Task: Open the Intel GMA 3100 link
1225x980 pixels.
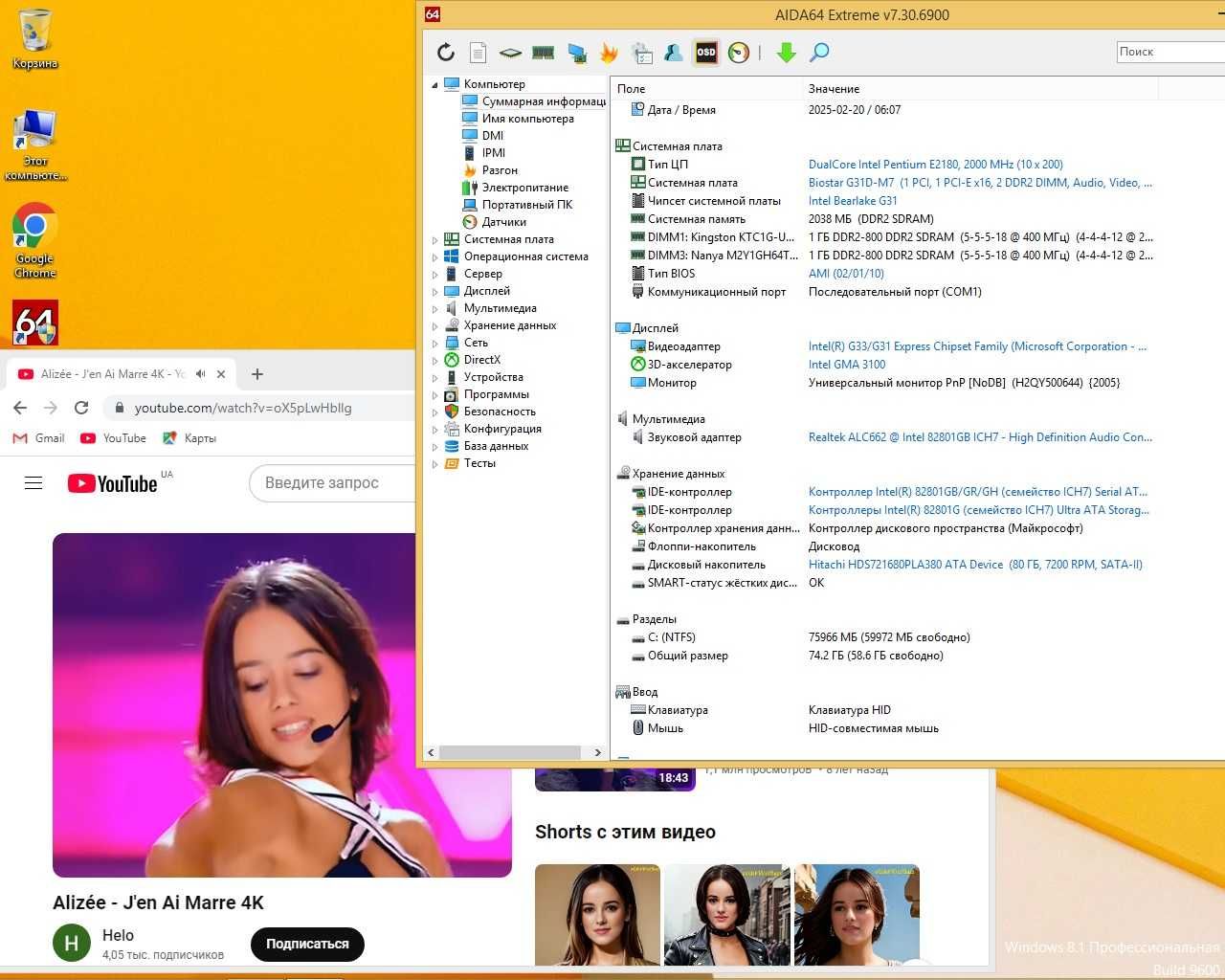Action: [847, 365]
